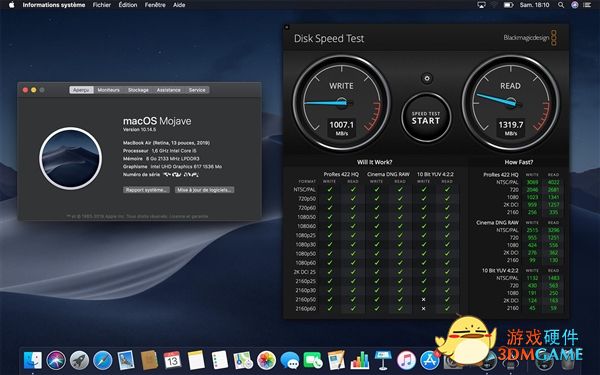The height and width of the screenshot is (375, 600).
Task: Click the Mémoire 8 Go line
Action: tap(161, 158)
